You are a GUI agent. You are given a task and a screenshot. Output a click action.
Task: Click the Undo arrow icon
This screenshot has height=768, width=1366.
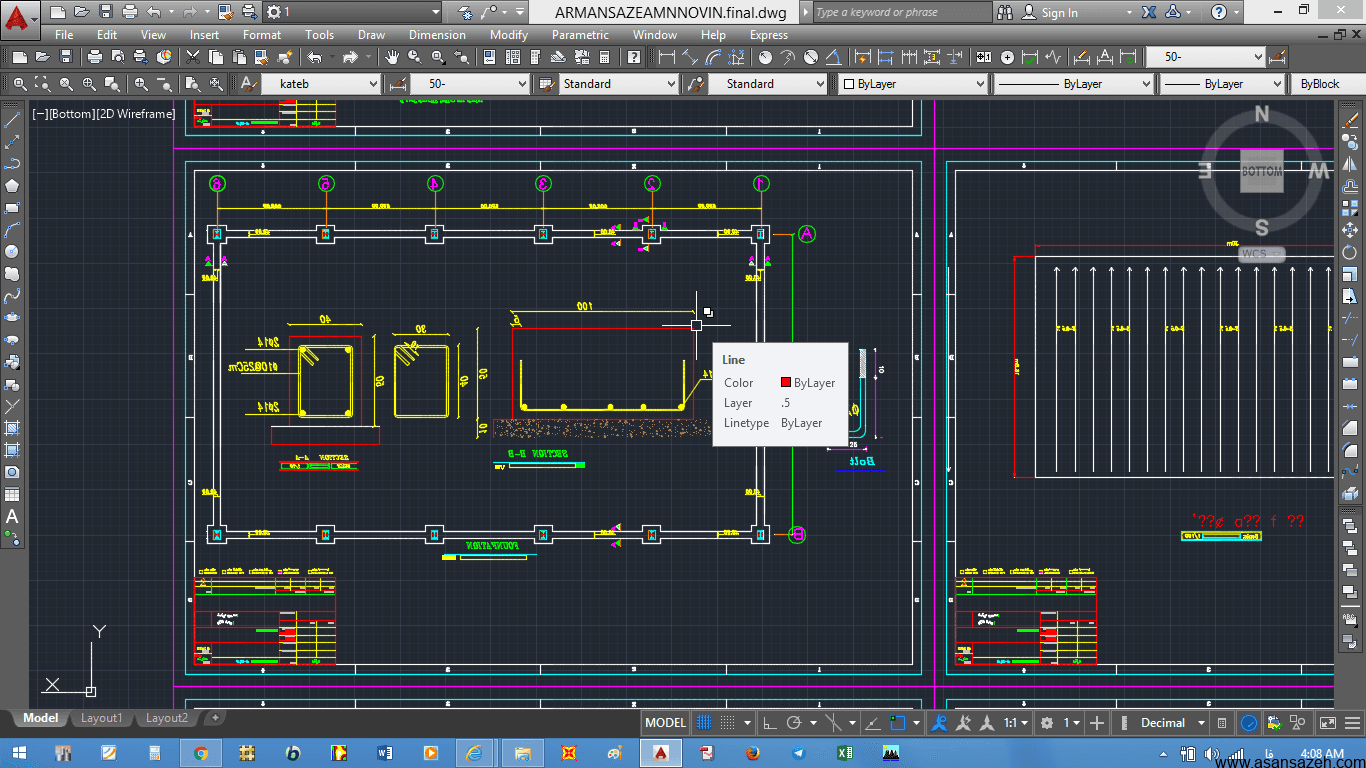(x=316, y=57)
